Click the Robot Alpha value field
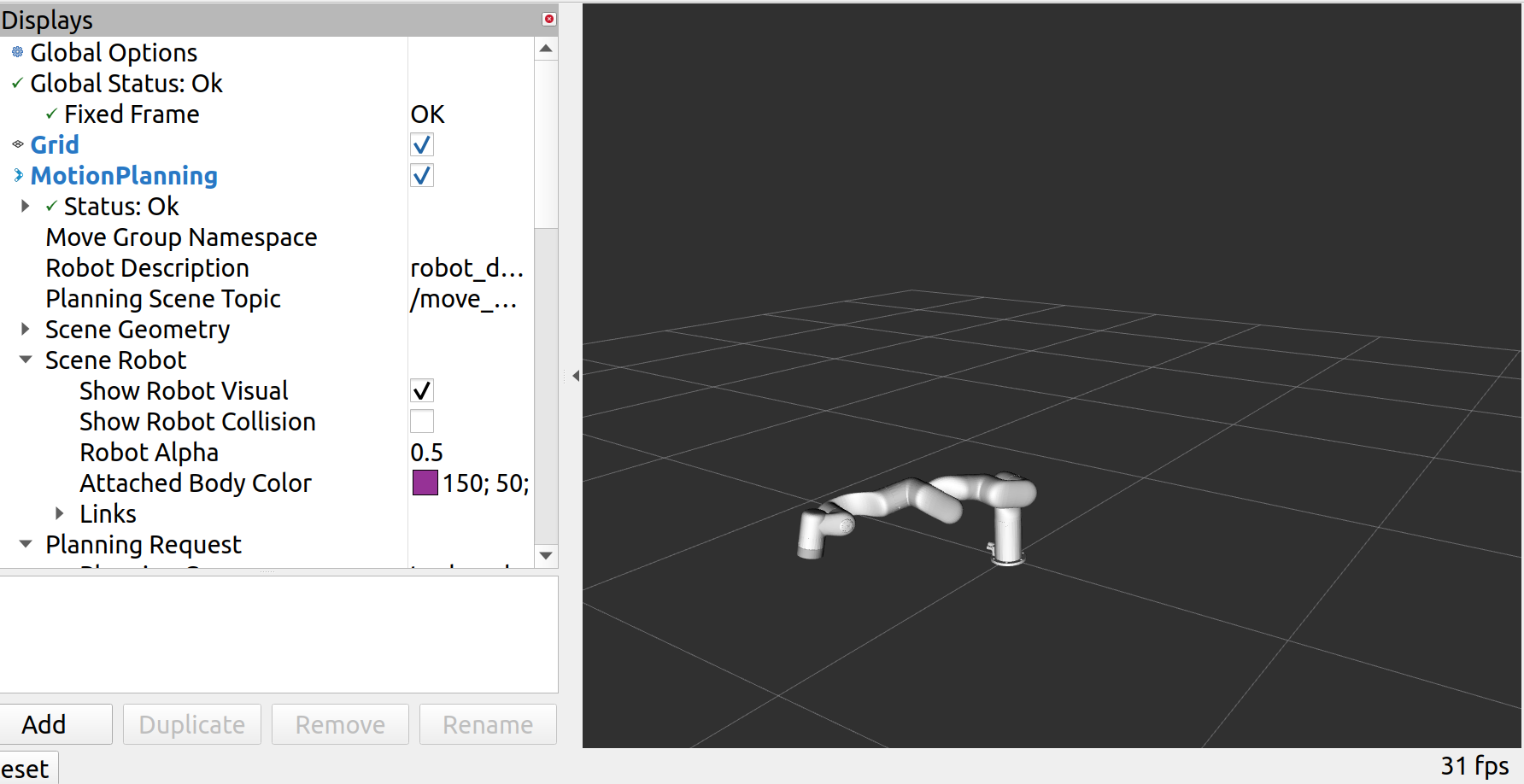Screen dimensions: 1524x784 [427, 452]
